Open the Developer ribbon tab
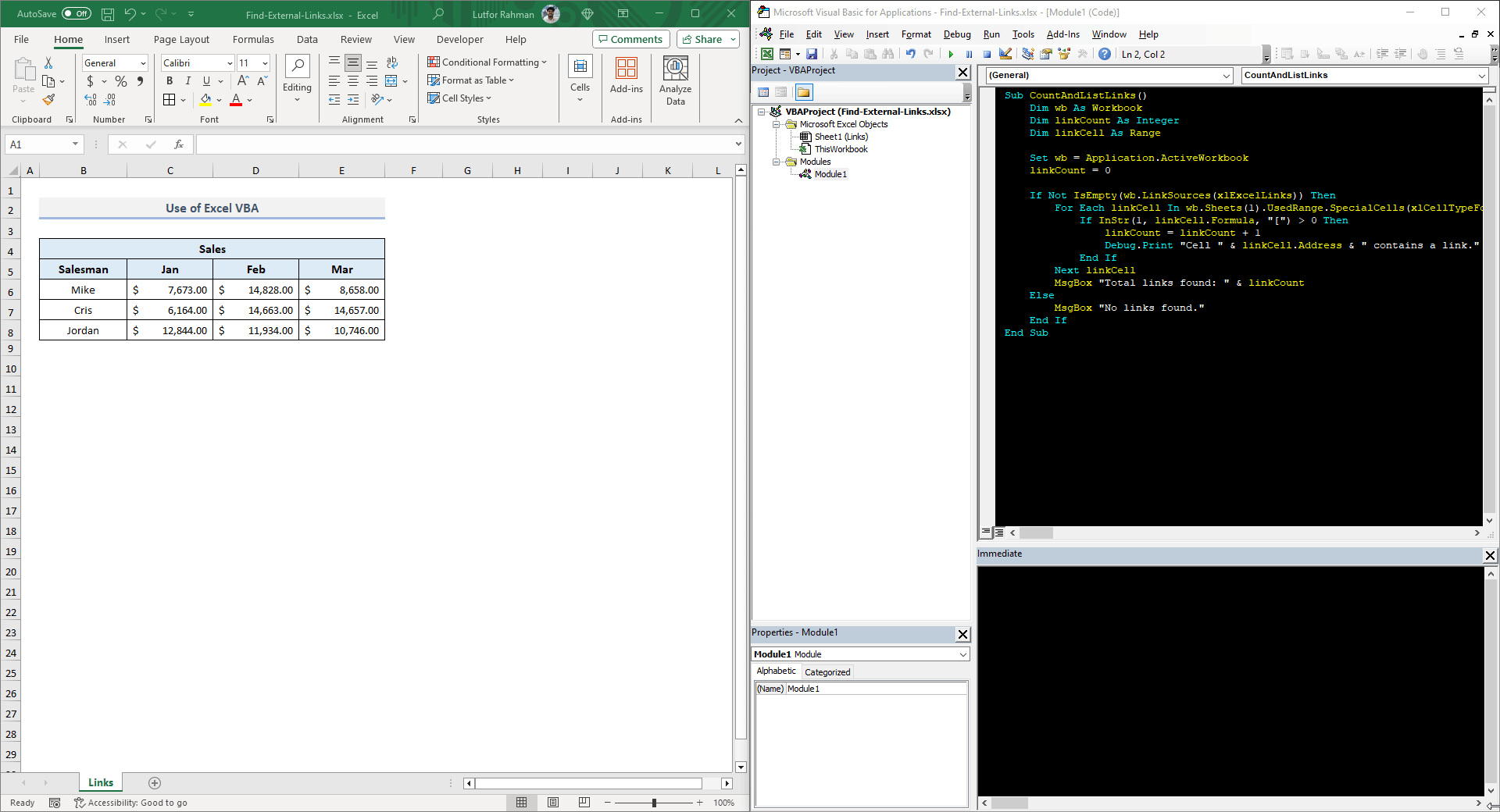Image resolution: width=1500 pixels, height=812 pixels. [459, 40]
